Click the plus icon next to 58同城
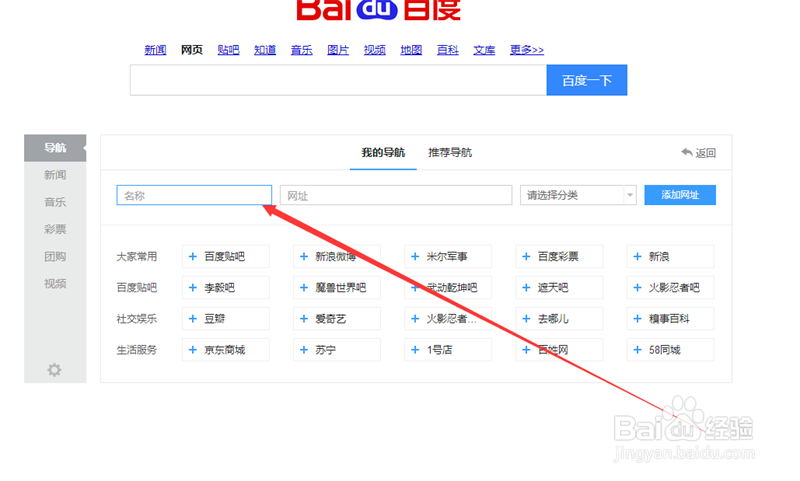The height and width of the screenshot is (481, 800). [638, 350]
